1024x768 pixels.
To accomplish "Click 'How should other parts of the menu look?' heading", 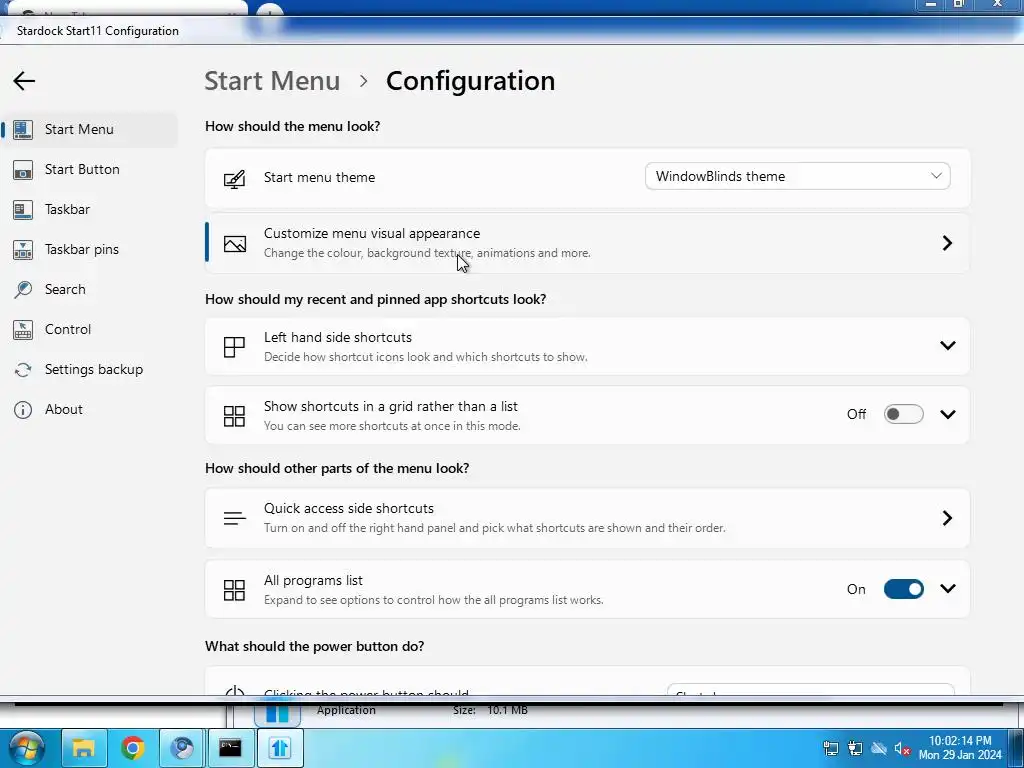I will (x=337, y=468).
